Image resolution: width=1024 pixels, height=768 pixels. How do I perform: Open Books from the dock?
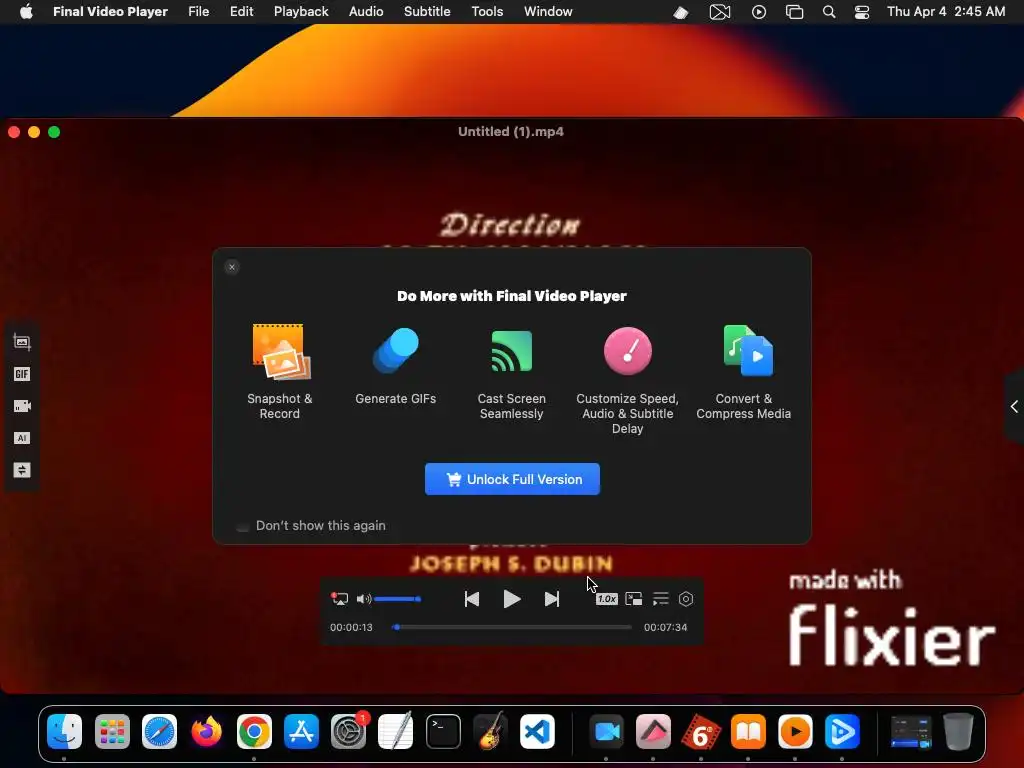pyautogui.click(x=748, y=731)
